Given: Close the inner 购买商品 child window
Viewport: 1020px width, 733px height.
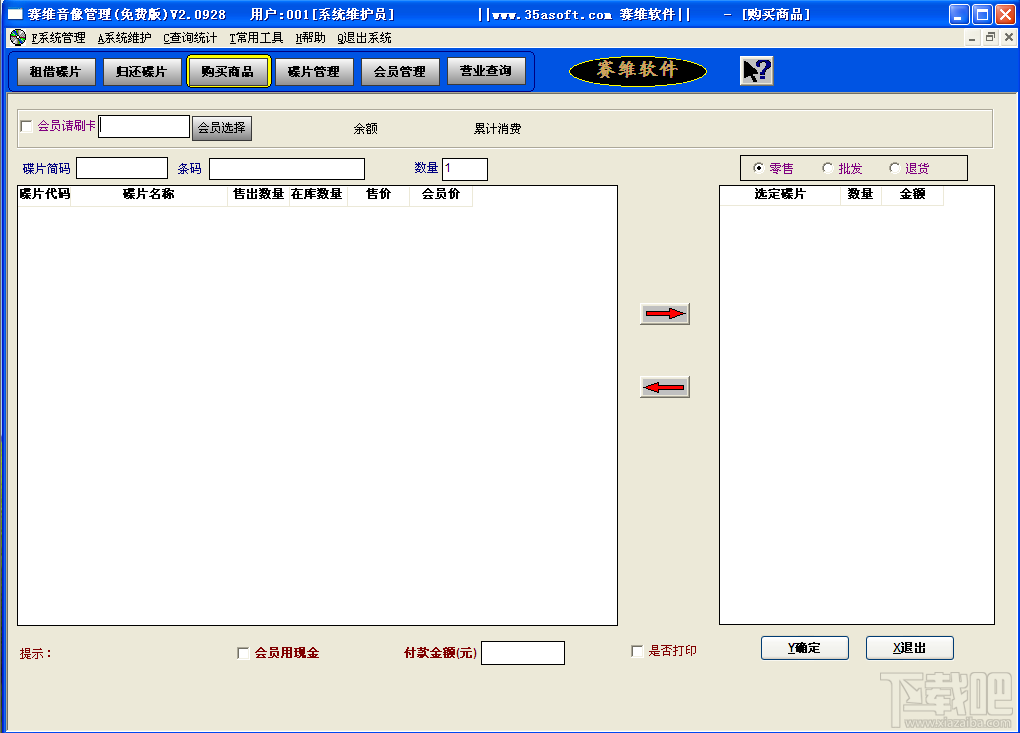Looking at the screenshot, I should (x=1008, y=38).
